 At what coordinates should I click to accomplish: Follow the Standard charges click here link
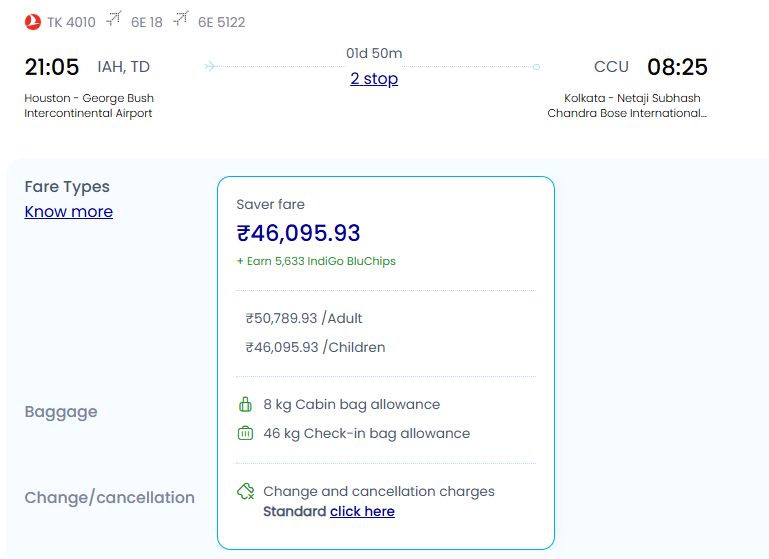[x=362, y=512]
